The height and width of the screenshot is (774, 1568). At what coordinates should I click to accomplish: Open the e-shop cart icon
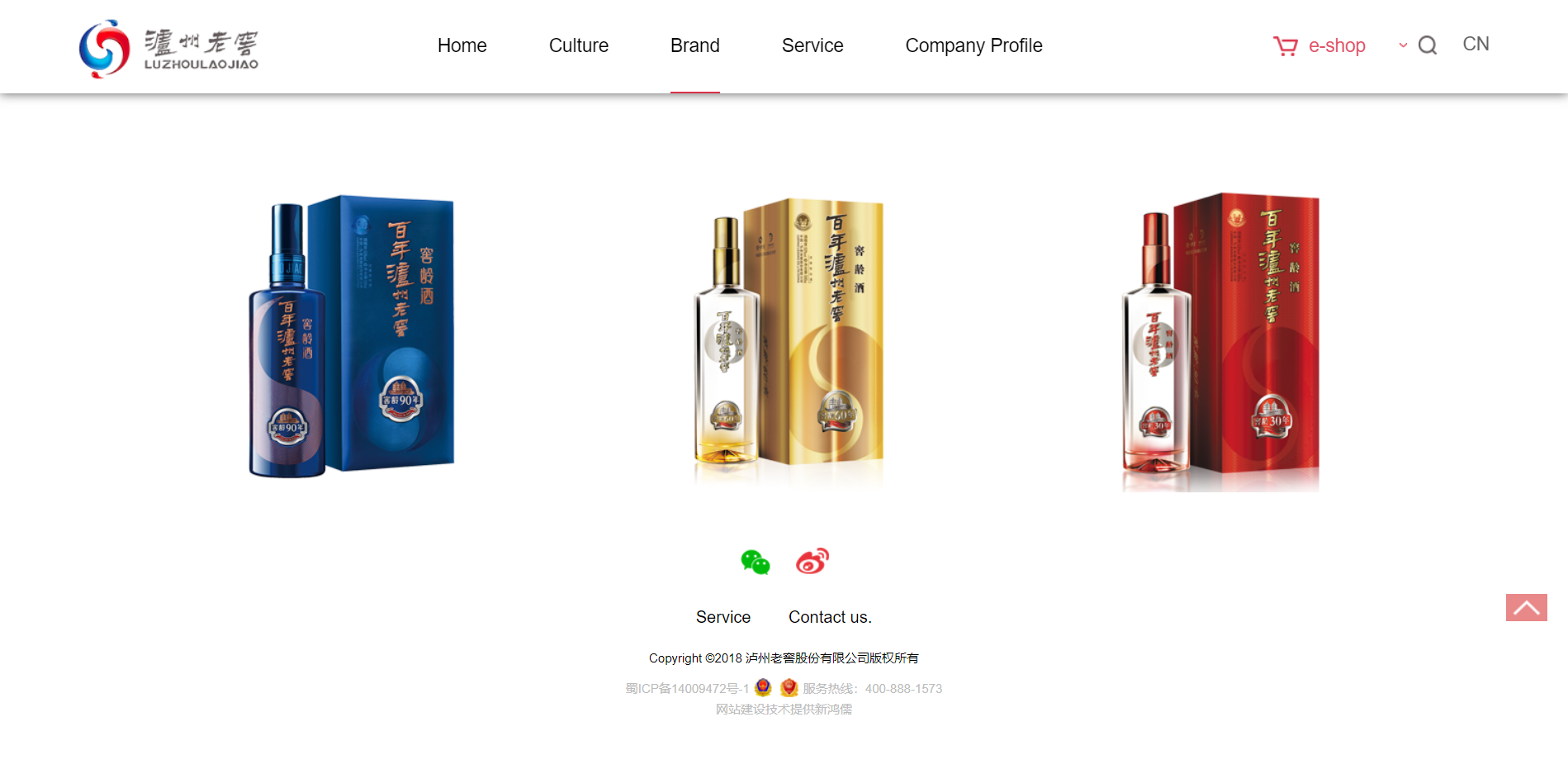pos(1285,46)
